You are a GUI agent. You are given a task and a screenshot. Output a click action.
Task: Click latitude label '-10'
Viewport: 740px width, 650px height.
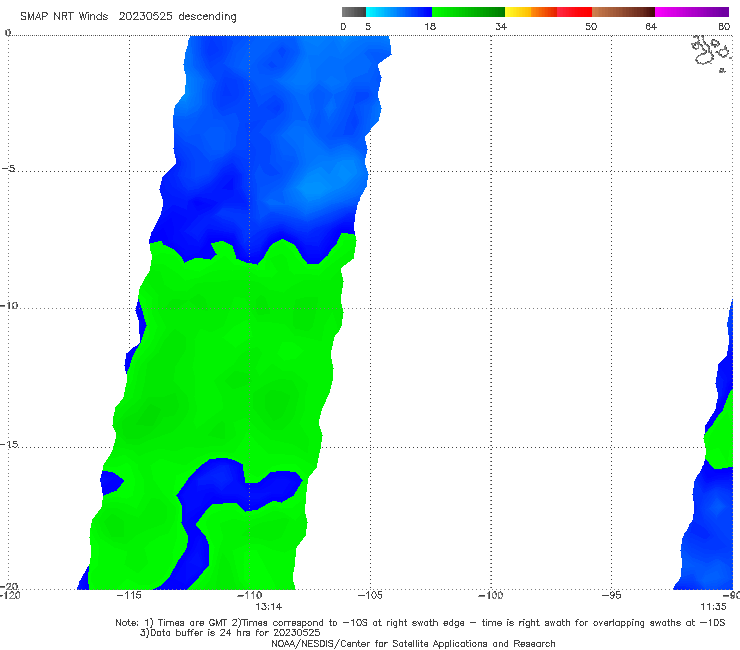(8, 305)
